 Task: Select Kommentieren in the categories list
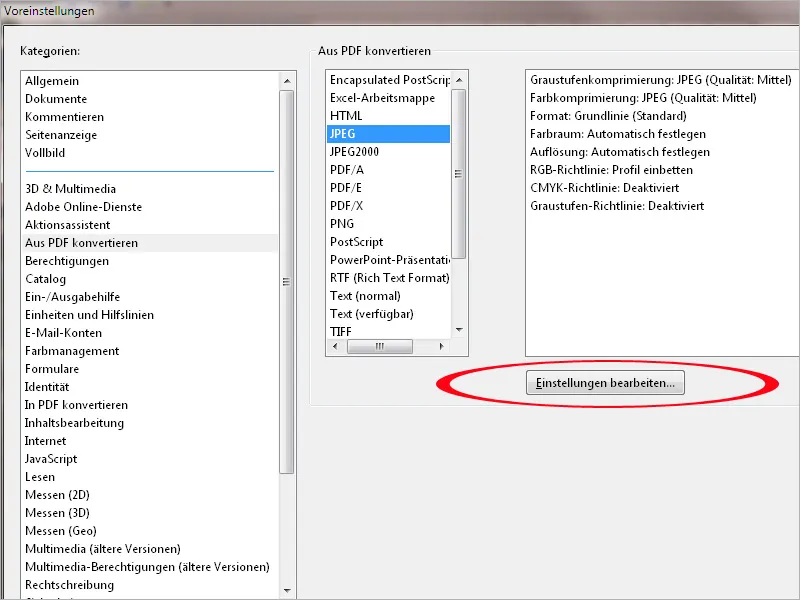pyautogui.click(x=64, y=116)
